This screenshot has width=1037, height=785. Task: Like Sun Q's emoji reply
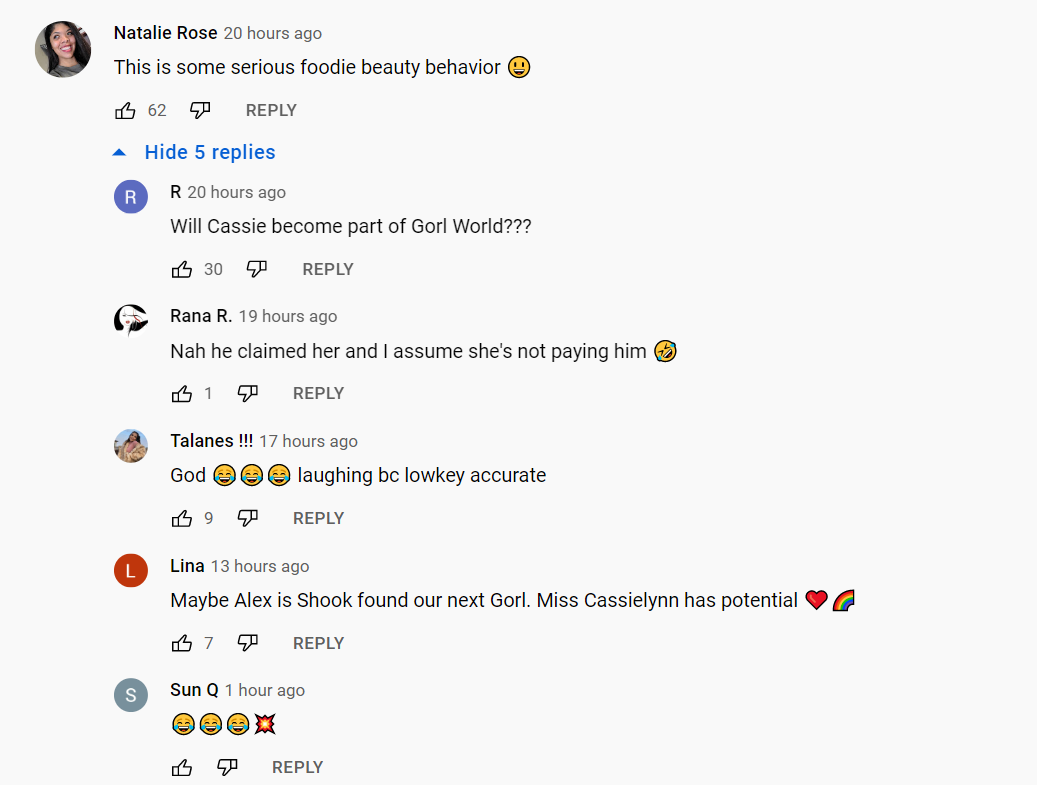click(182, 767)
